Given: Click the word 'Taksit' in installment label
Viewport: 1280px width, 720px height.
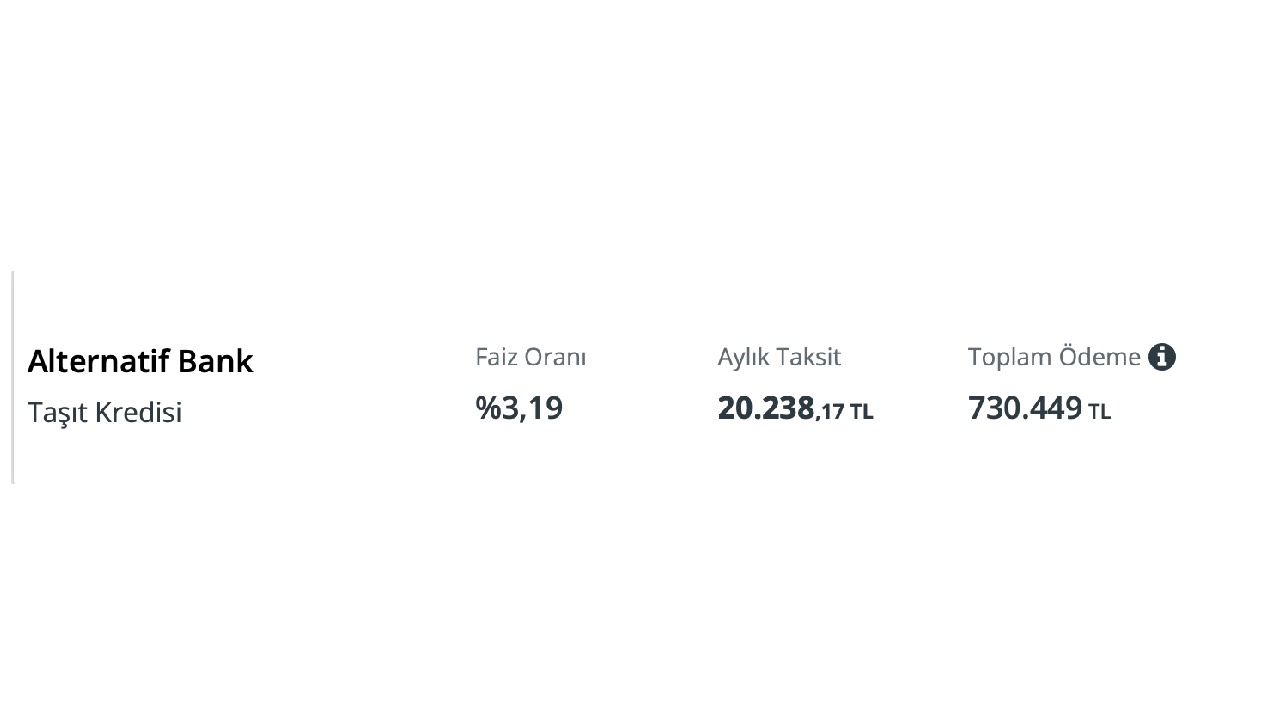Looking at the screenshot, I should click(x=810, y=357).
